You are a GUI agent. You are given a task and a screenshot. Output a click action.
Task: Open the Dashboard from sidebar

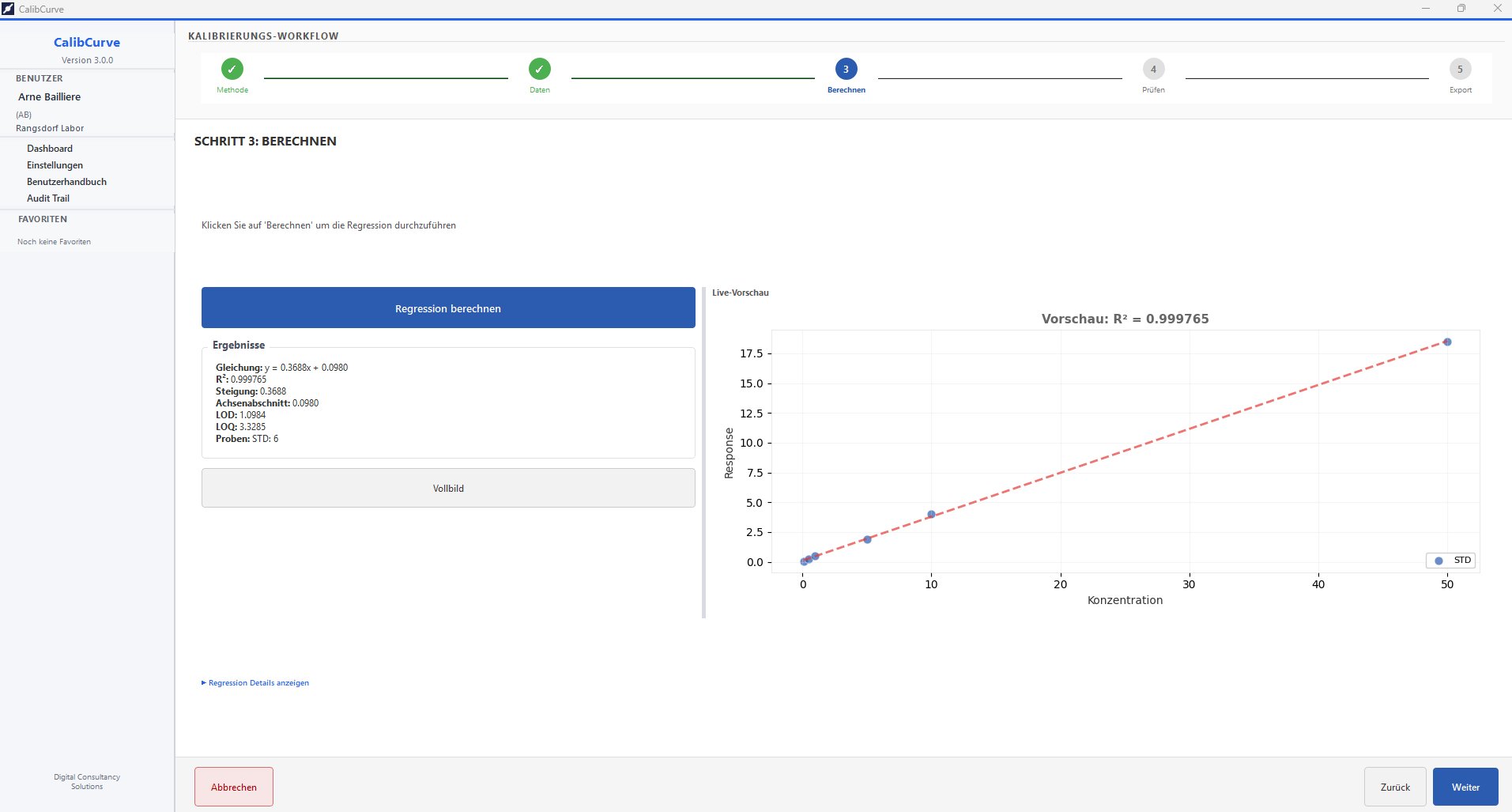50,149
